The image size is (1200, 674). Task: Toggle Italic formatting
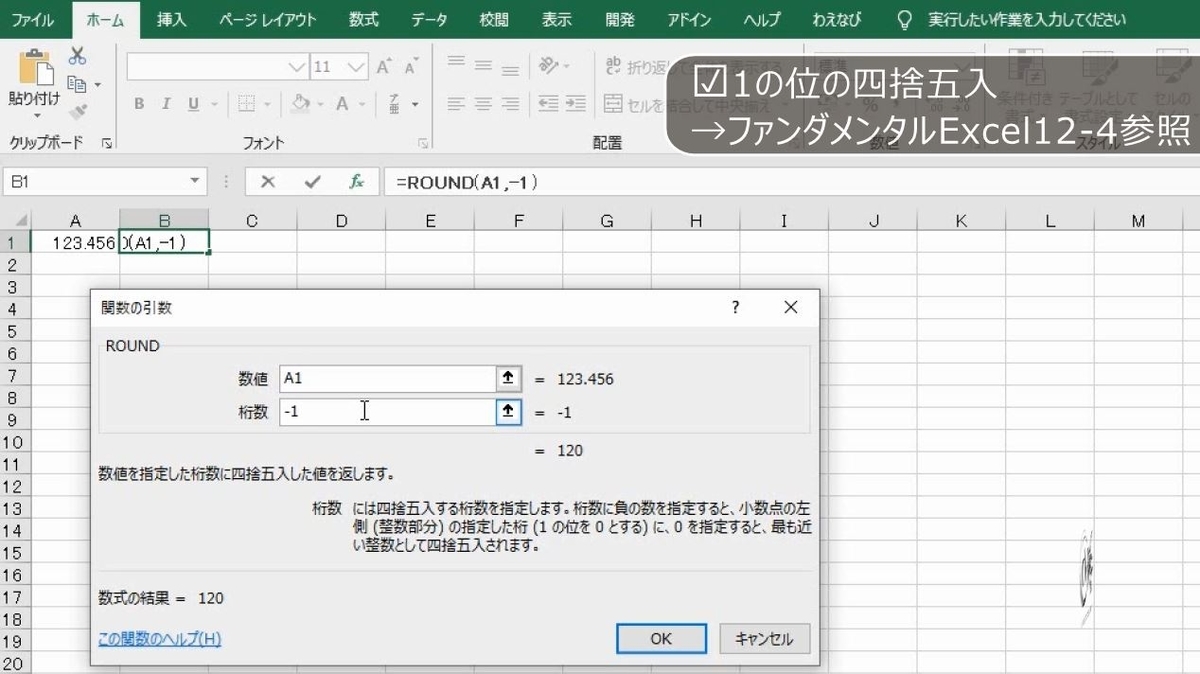click(165, 104)
